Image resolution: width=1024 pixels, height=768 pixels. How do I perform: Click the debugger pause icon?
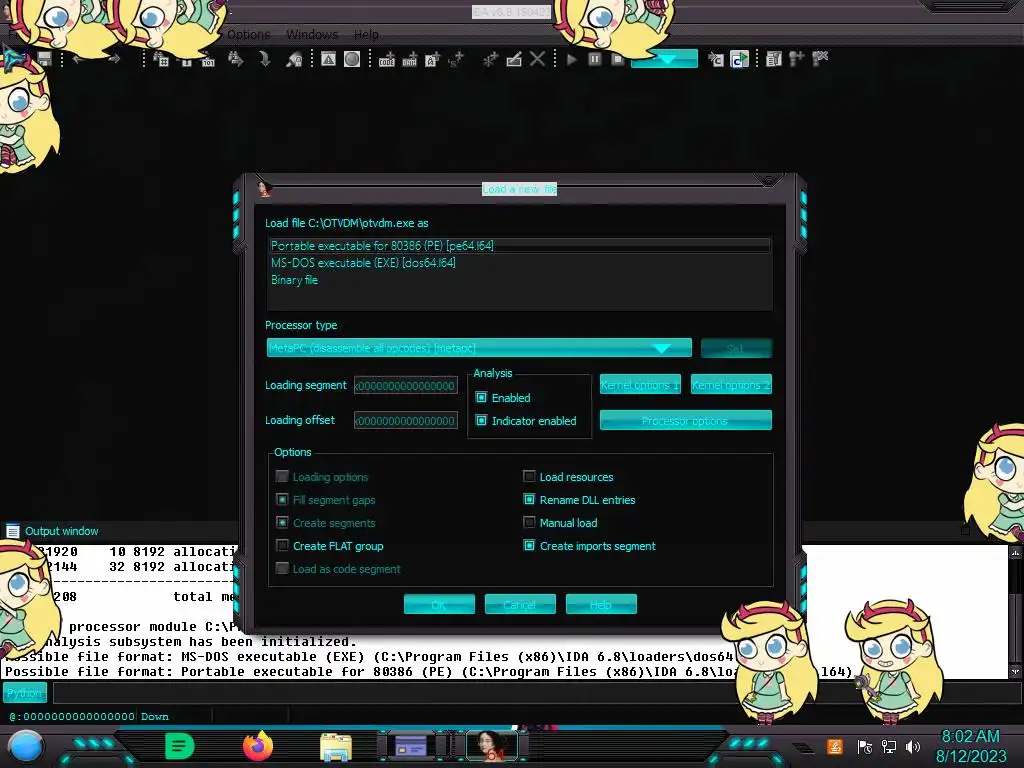tap(595, 59)
